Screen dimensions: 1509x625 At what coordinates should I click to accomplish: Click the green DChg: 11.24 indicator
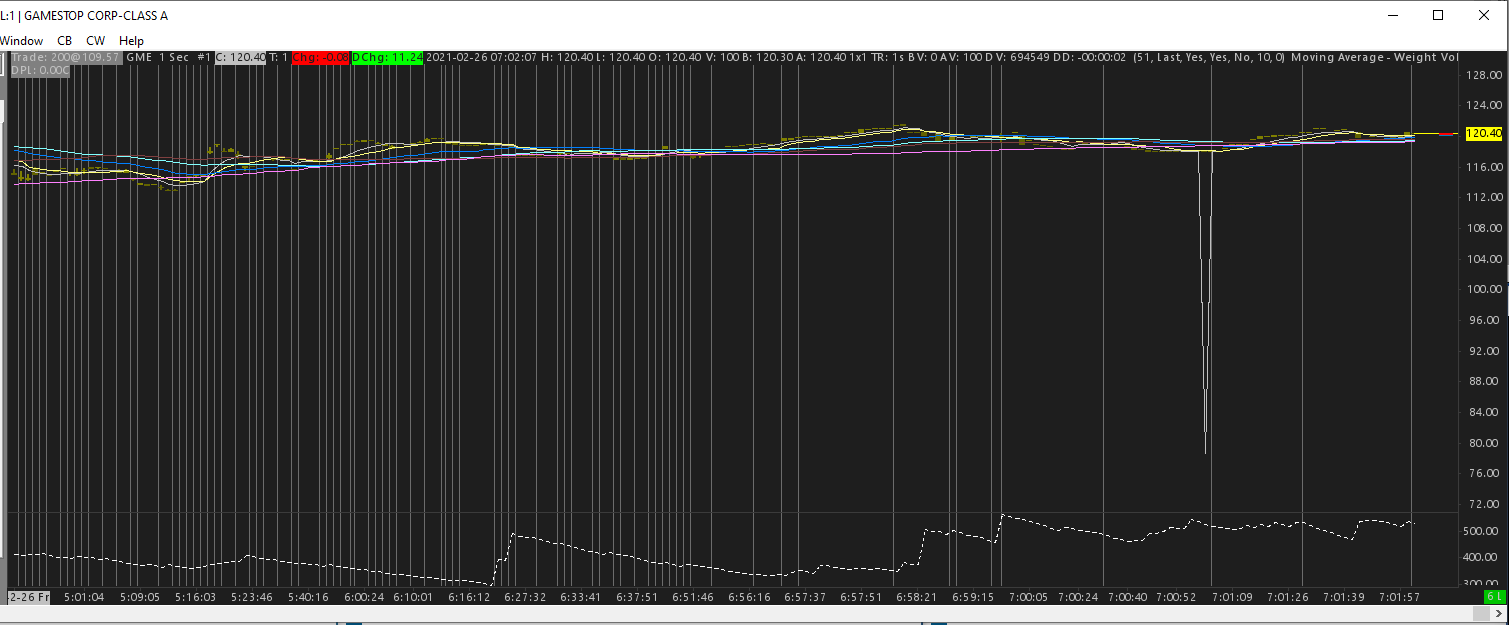(x=388, y=57)
